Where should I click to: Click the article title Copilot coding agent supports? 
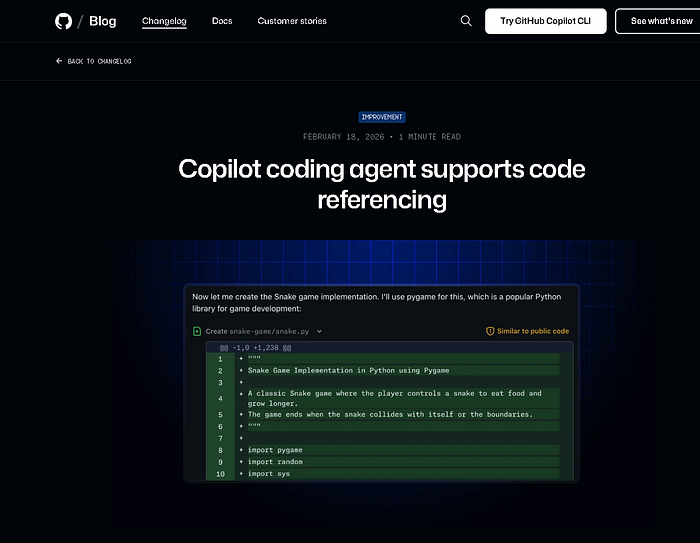pyautogui.click(x=382, y=184)
